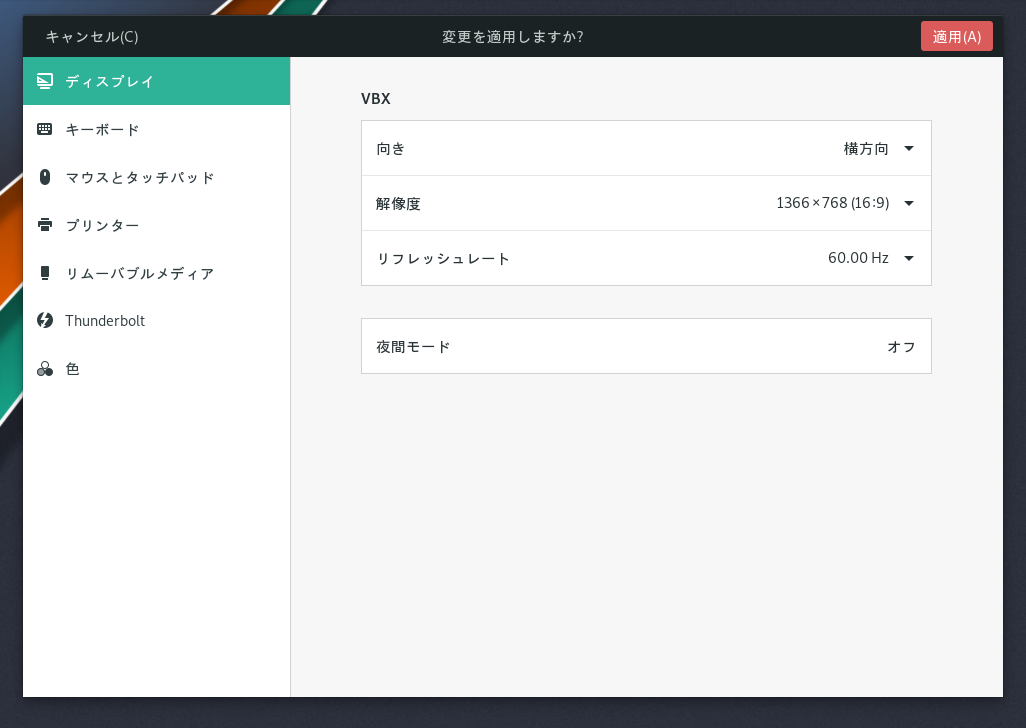Screen dimensions: 1026x728
Task: Apply changes with 適用(A) button
Action: (x=957, y=37)
